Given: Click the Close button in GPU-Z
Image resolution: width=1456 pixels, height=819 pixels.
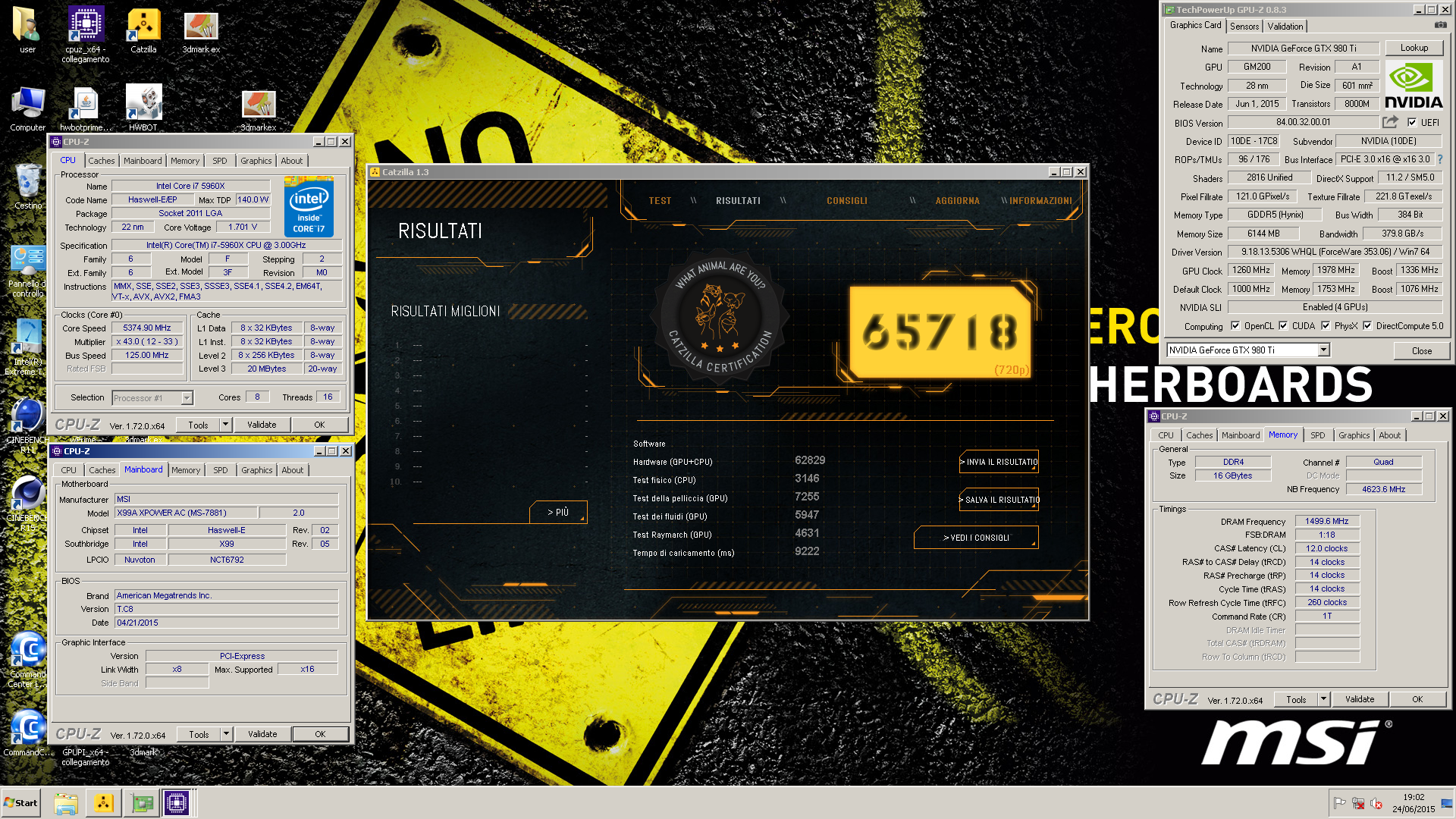Looking at the screenshot, I should (x=1422, y=350).
